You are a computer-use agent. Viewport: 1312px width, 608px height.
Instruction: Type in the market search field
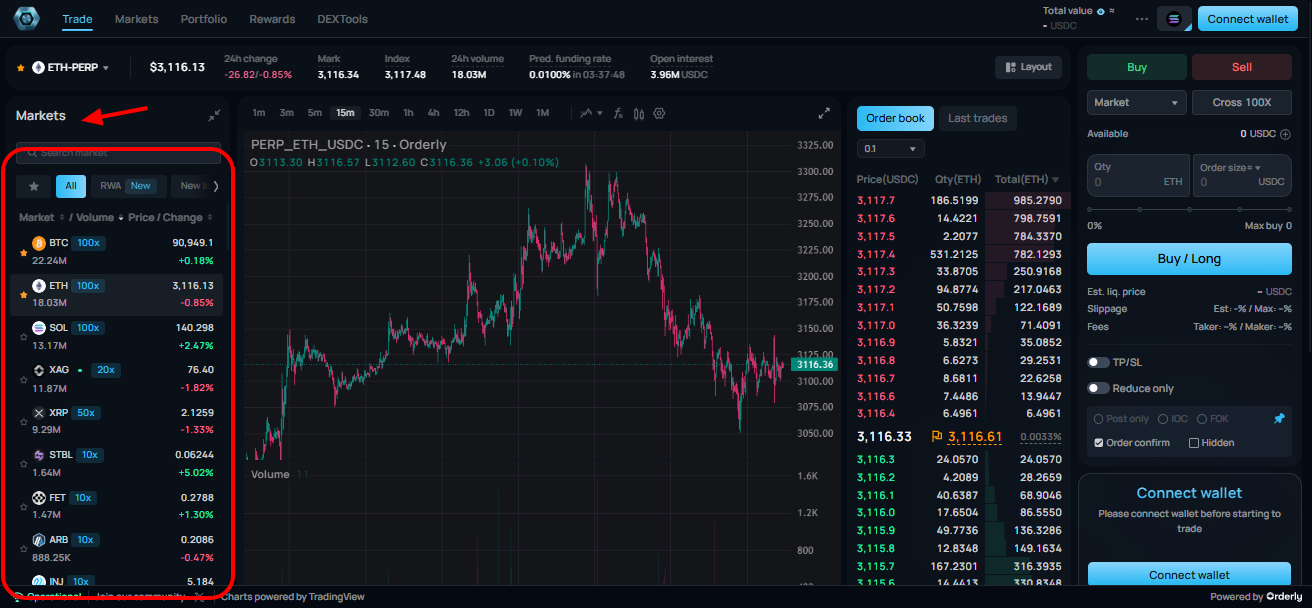click(x=117, y=154)
